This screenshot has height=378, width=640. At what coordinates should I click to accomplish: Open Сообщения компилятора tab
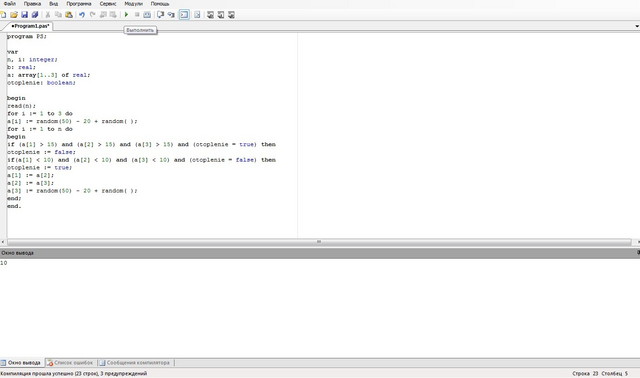pyautogui.click(x=135, y=362)
